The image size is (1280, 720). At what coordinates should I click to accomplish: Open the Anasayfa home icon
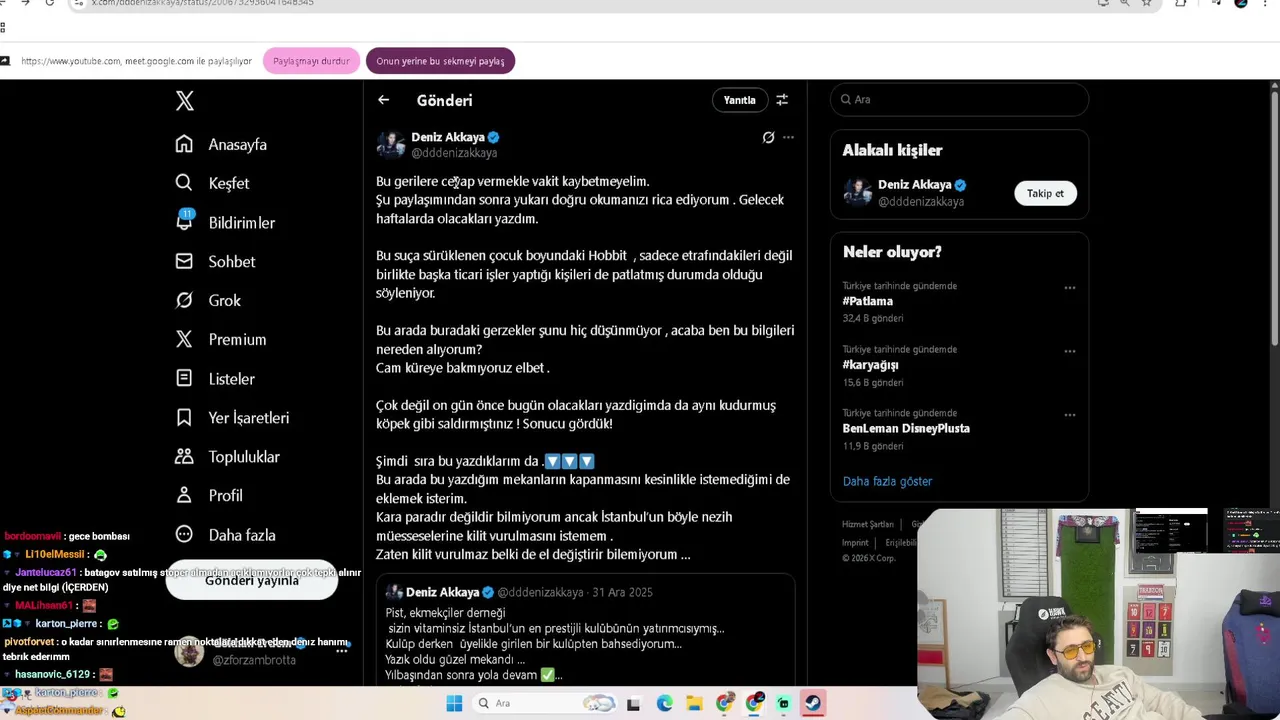pos(184,144)
